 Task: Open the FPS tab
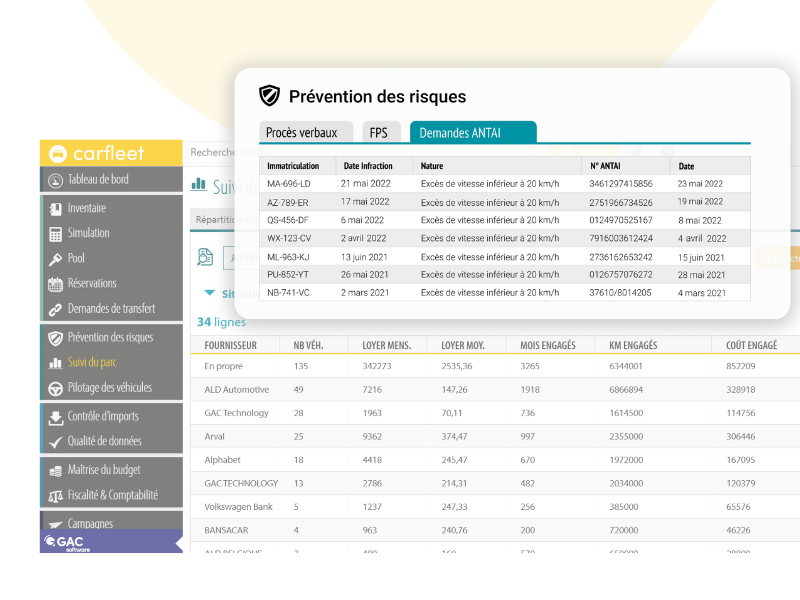[379, 132]
